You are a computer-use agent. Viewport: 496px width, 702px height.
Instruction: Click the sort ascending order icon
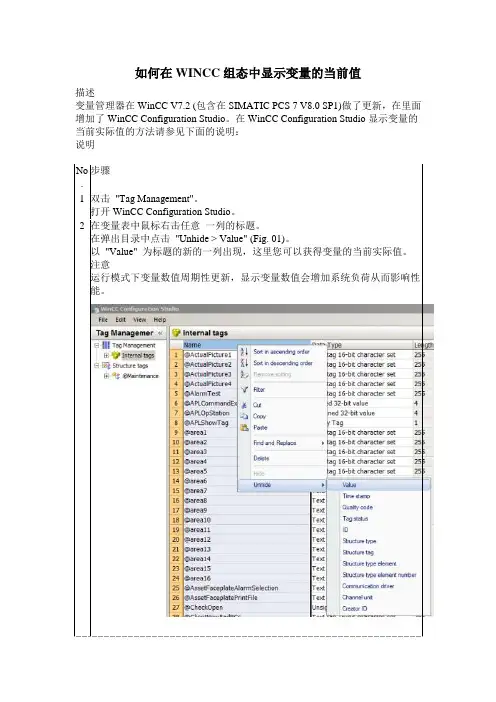pos(244,352)
